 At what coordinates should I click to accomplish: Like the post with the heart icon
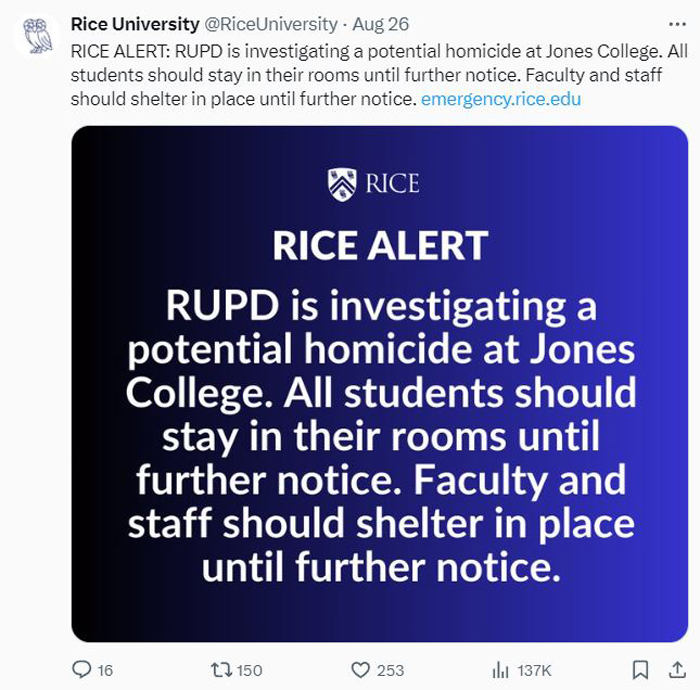coord(360,670)
